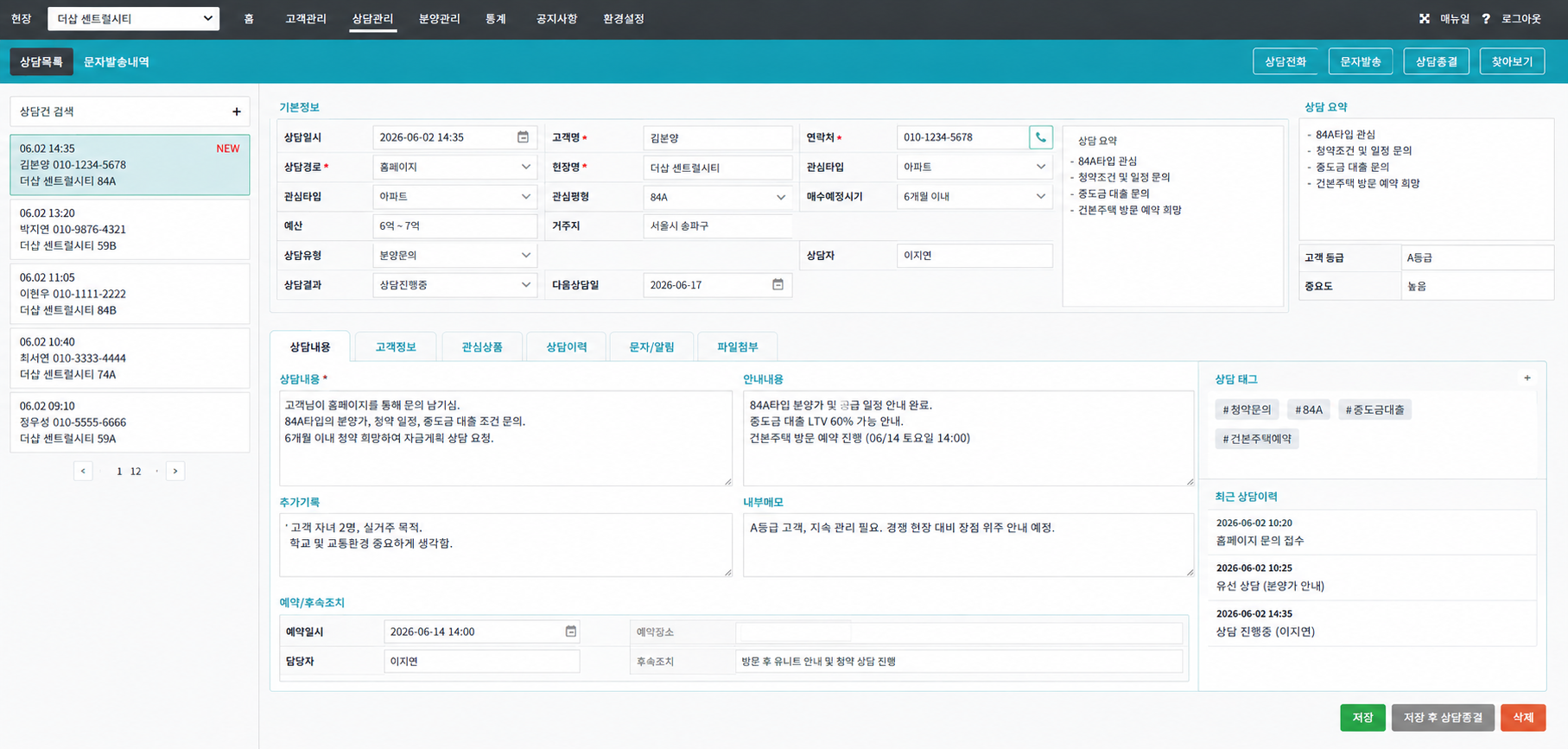Open the 고객관리 menu

tap(306, 18)
